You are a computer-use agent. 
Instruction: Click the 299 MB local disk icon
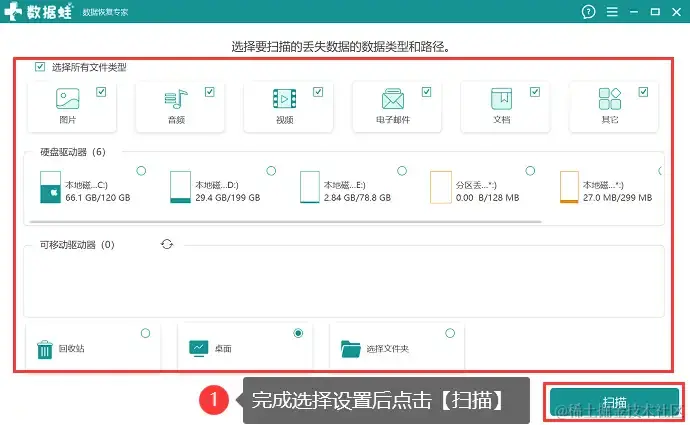pyautogui.click(x=569, y=187)
